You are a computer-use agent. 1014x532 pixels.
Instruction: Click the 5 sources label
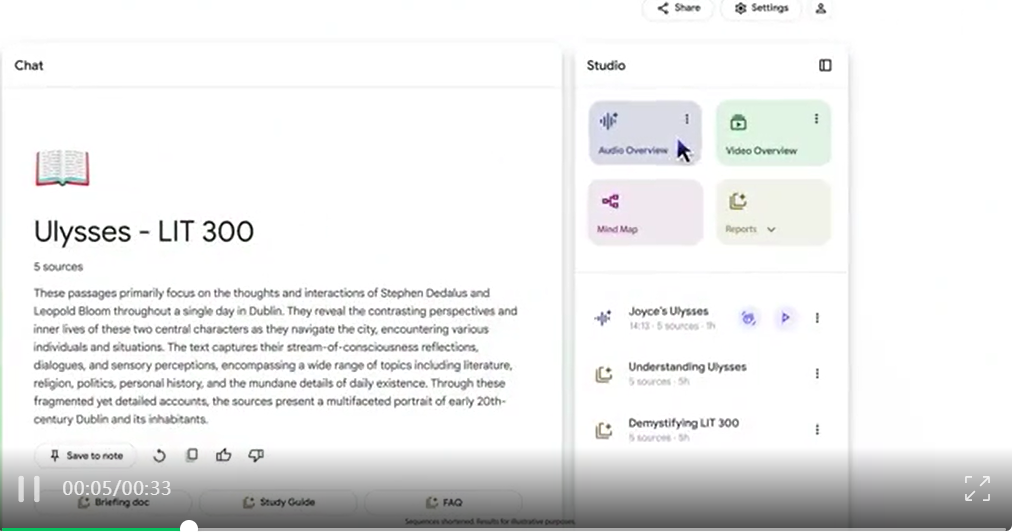(58, 266)
